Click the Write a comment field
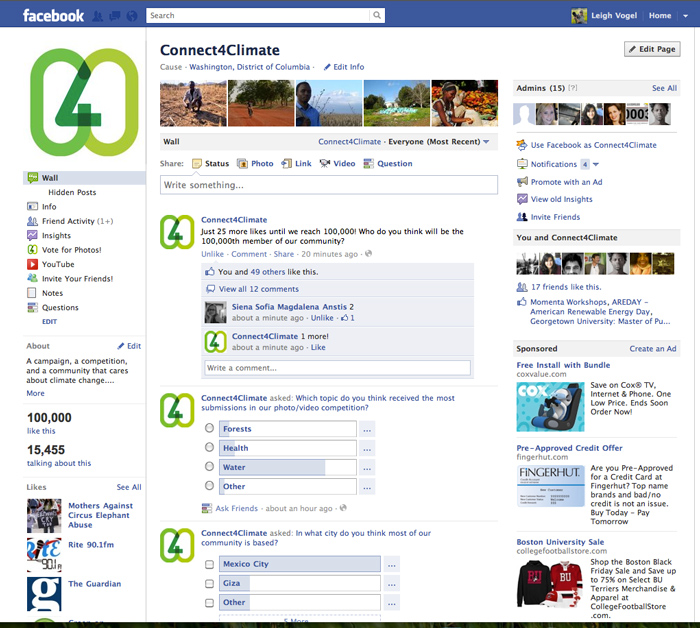The height and width of the screenshot is (628, 700). point(337,368)
